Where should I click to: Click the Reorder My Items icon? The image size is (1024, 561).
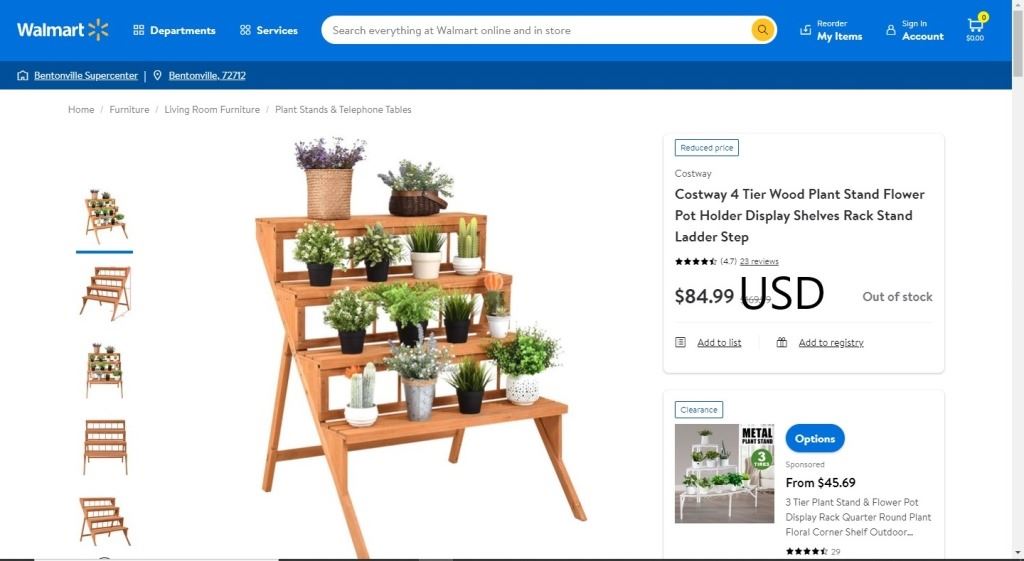[805, 30]
